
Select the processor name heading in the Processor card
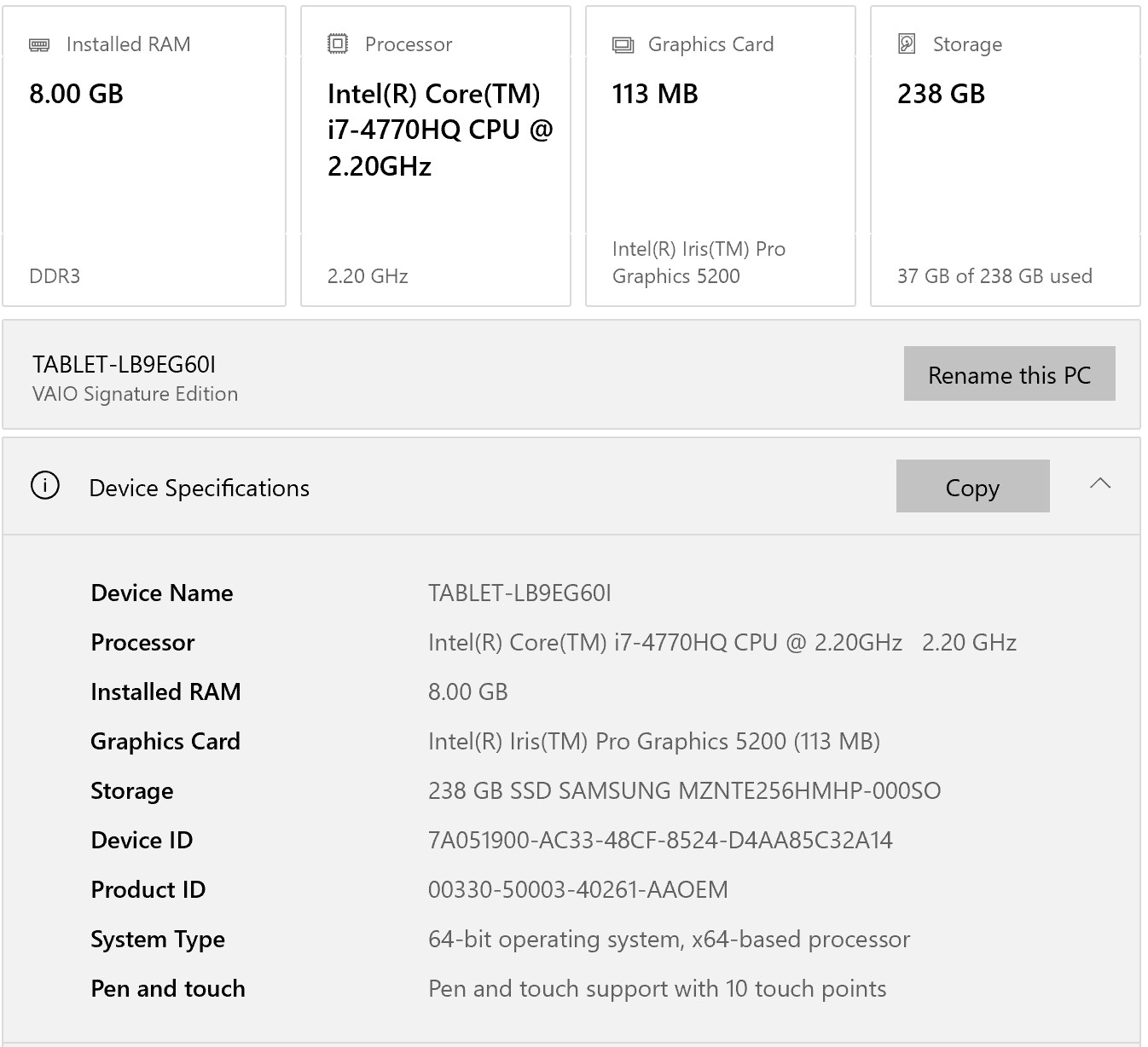click(x=440, y=130)
